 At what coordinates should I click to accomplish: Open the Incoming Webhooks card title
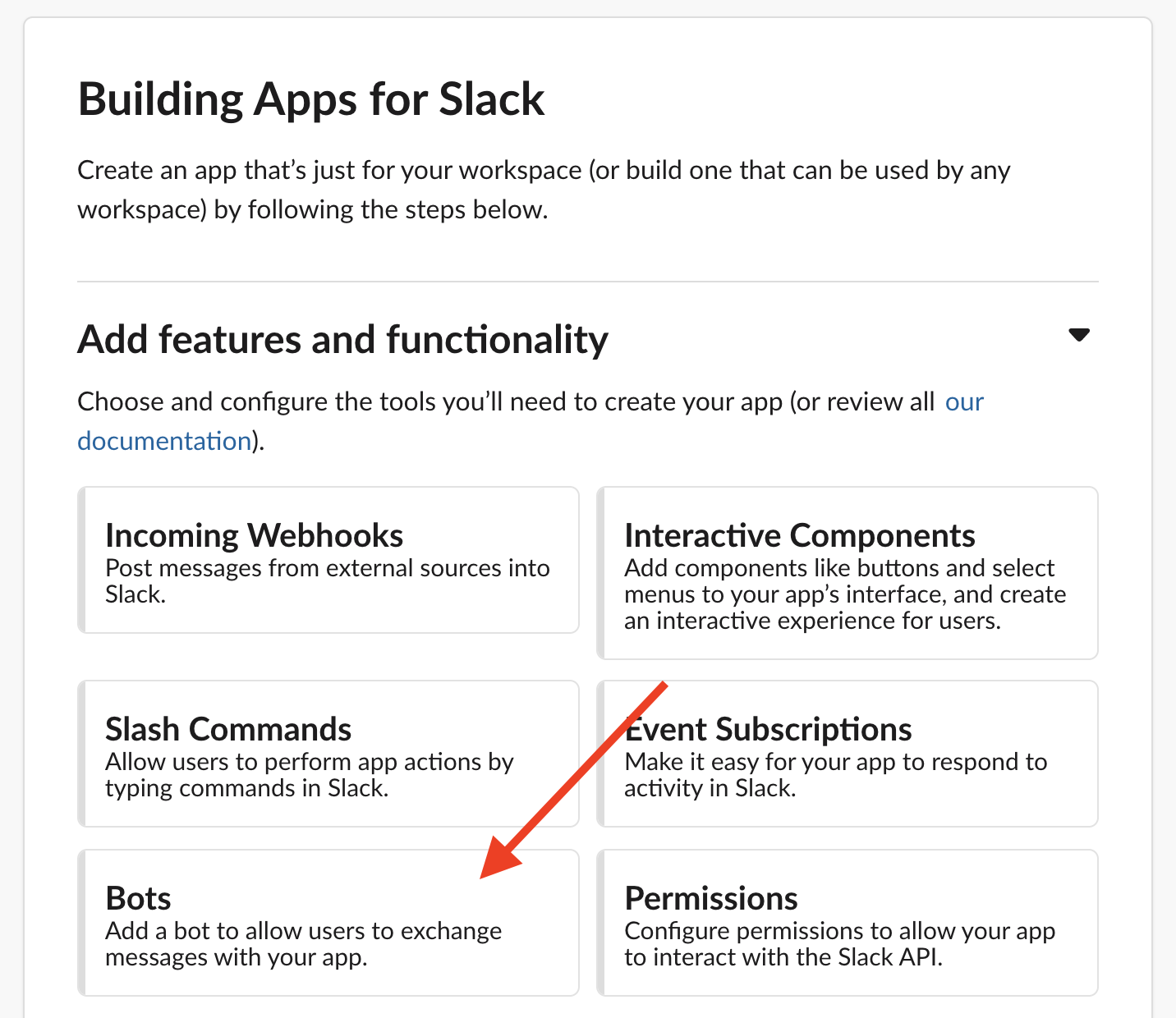(x=254, y=536)
